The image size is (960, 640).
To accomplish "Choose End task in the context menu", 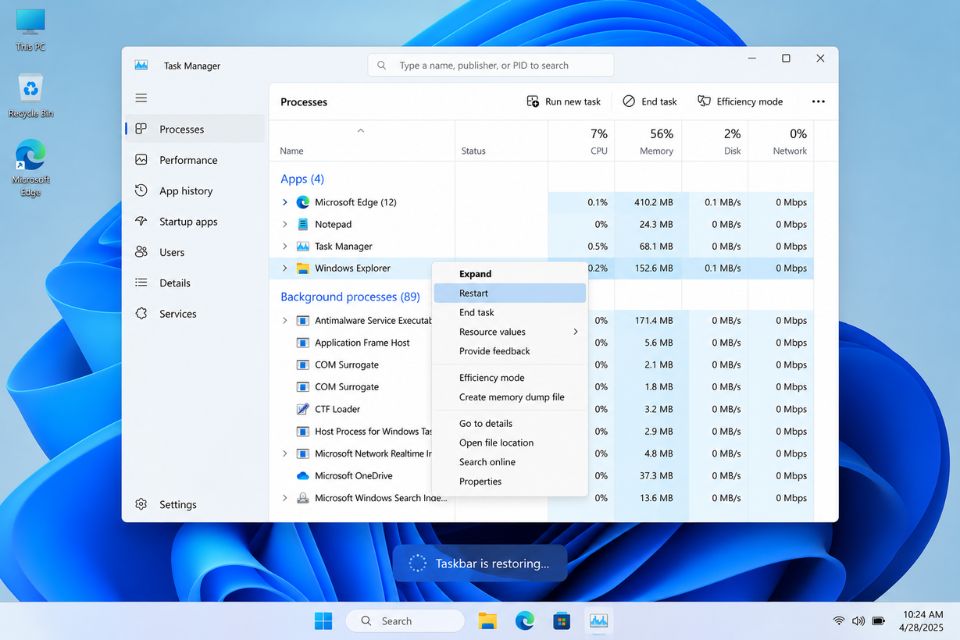I will pos(510,312).
